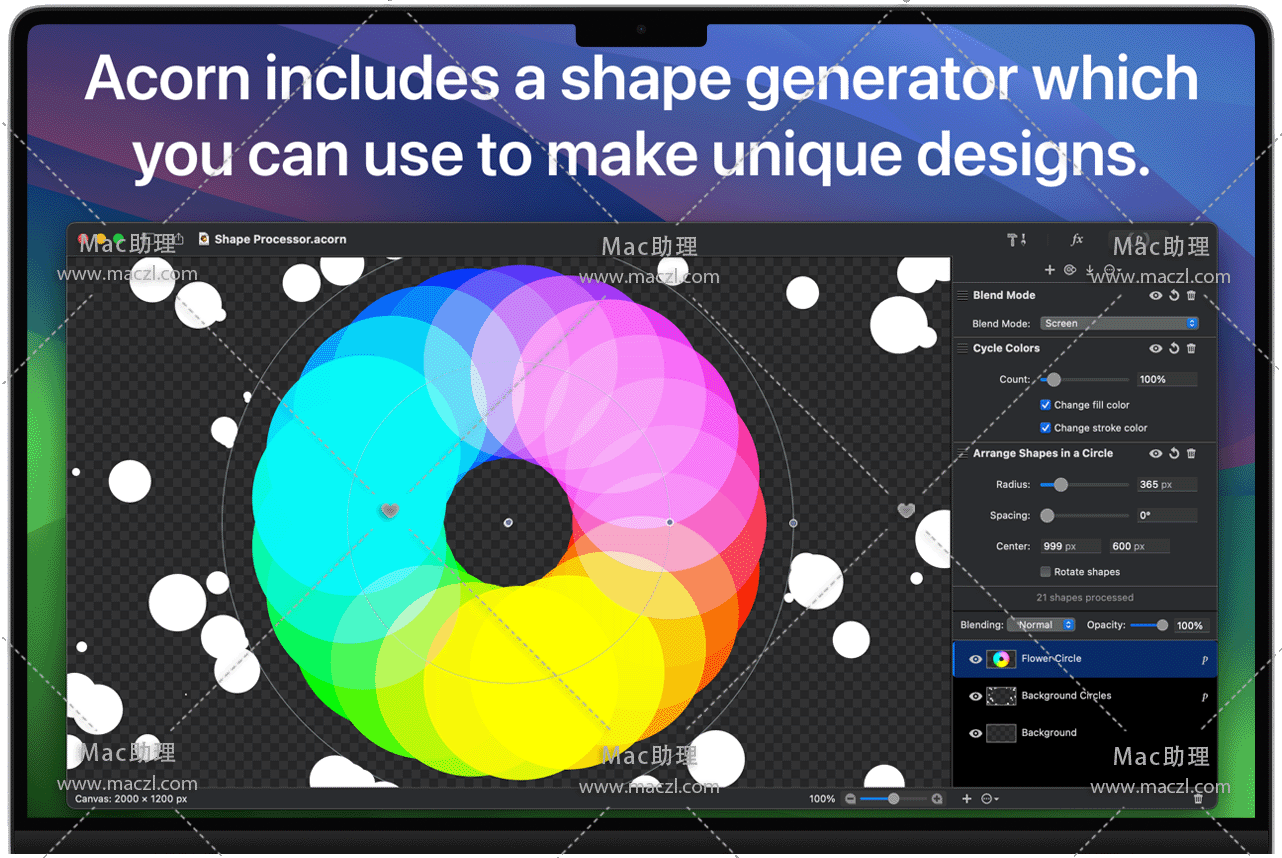Open the layer Blending Normal dropdown
The height and width of the screenshot is (858, 1282).
pyautogui.click(x=1041, y=625)
